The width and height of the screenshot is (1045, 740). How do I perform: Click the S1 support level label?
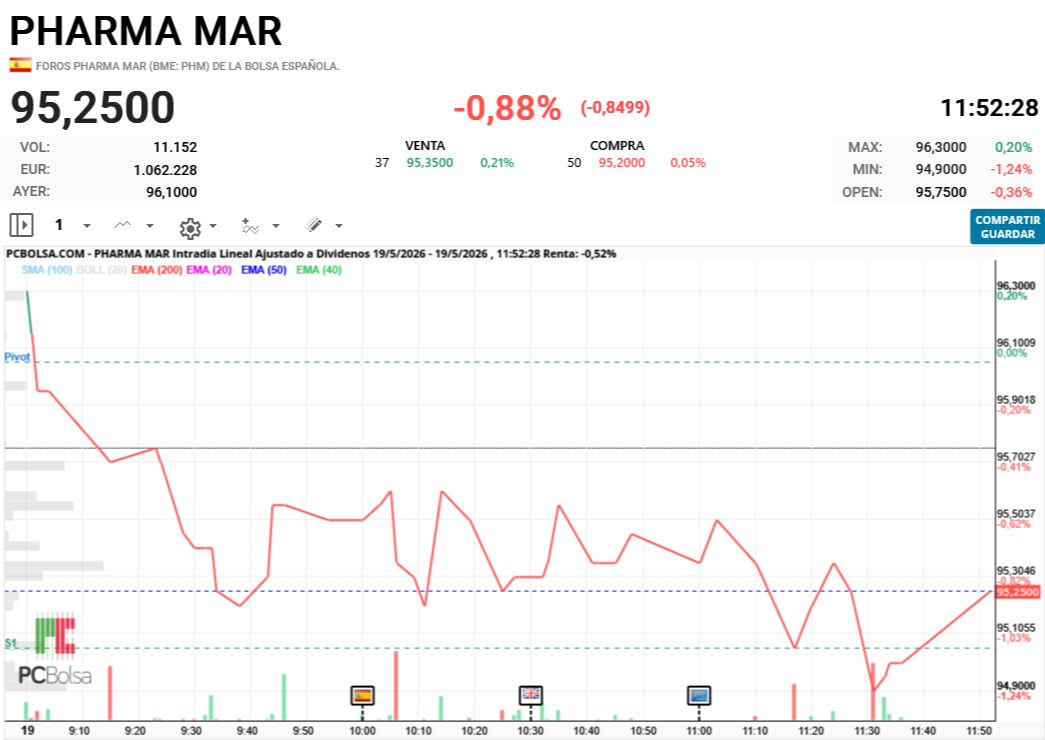[11, 643]
